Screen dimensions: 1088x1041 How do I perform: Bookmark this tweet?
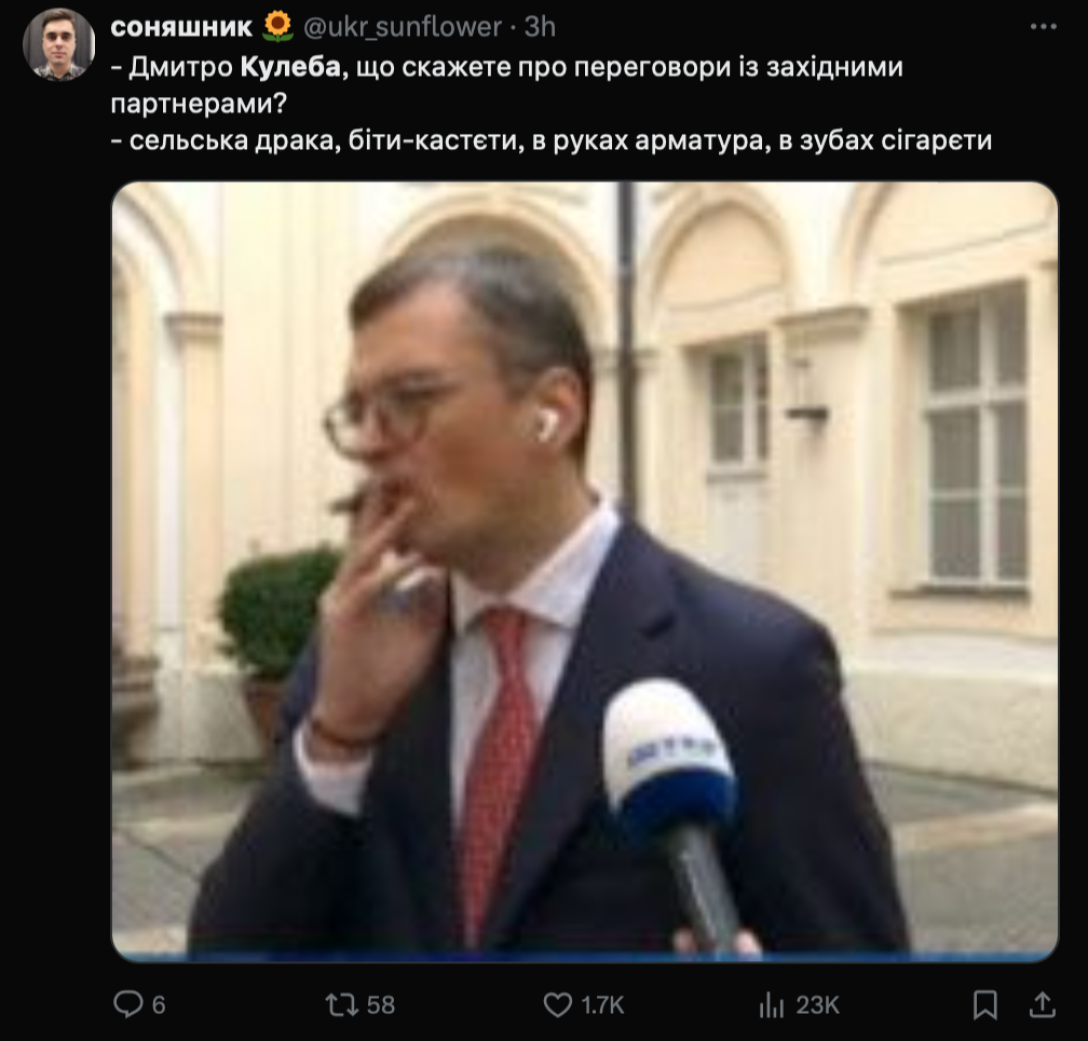985,1004
